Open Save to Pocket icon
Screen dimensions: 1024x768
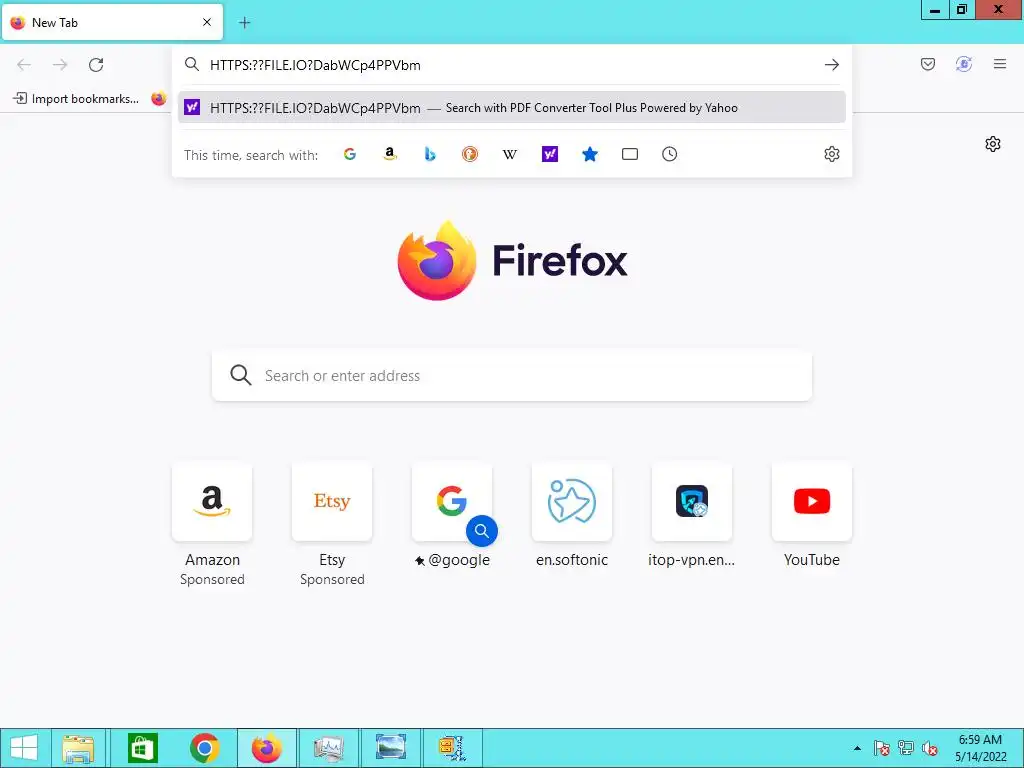coord(927,64)
